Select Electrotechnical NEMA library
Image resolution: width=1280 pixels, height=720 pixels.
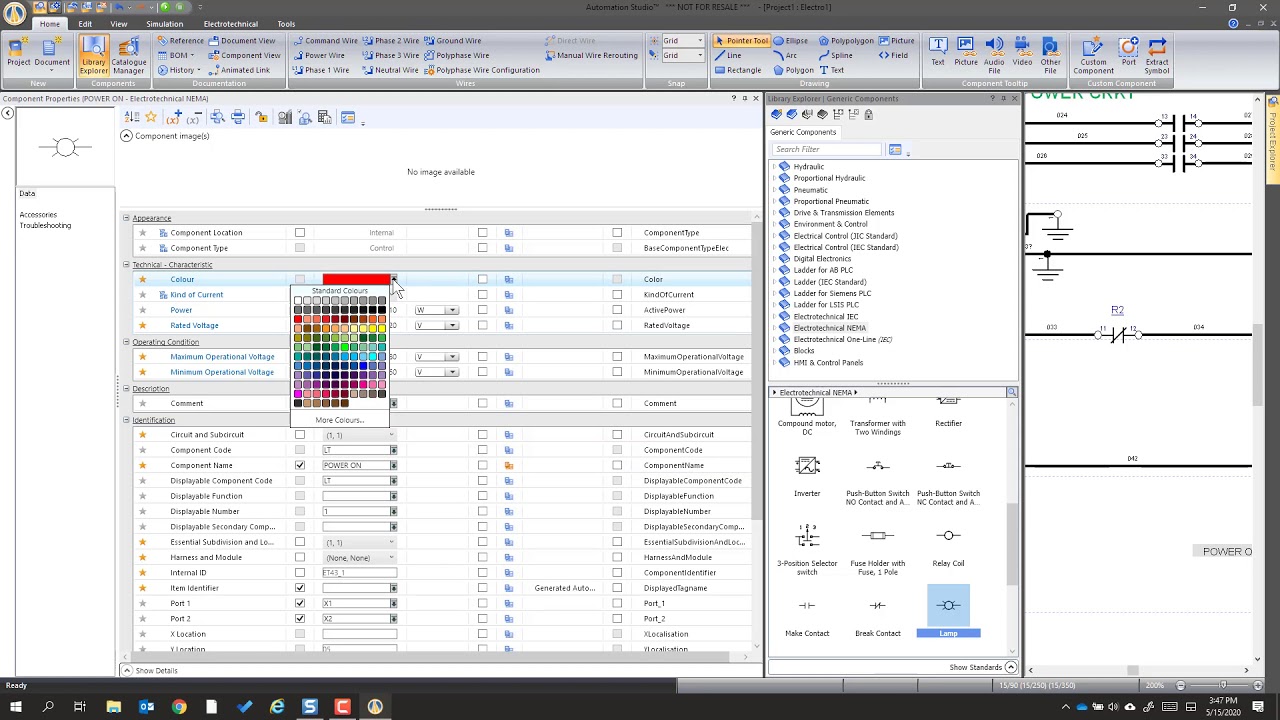(829, 328)
